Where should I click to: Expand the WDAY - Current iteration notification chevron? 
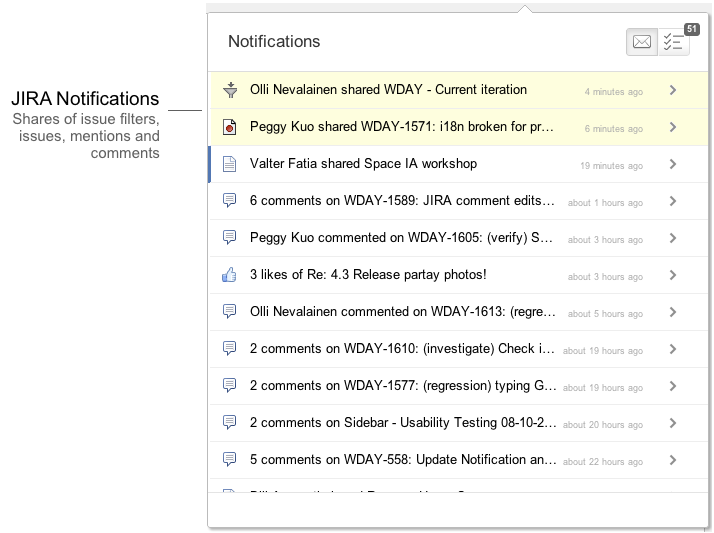[673, 90]
